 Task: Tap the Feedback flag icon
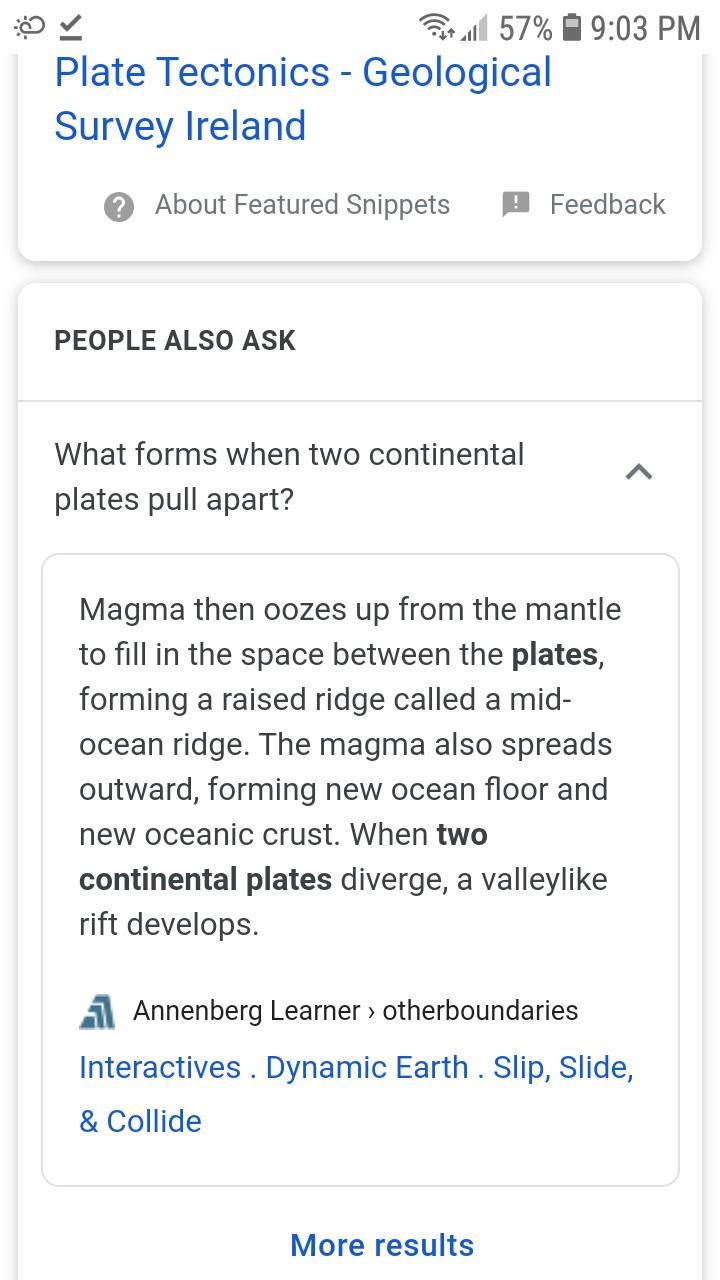(x=515, y=204)
